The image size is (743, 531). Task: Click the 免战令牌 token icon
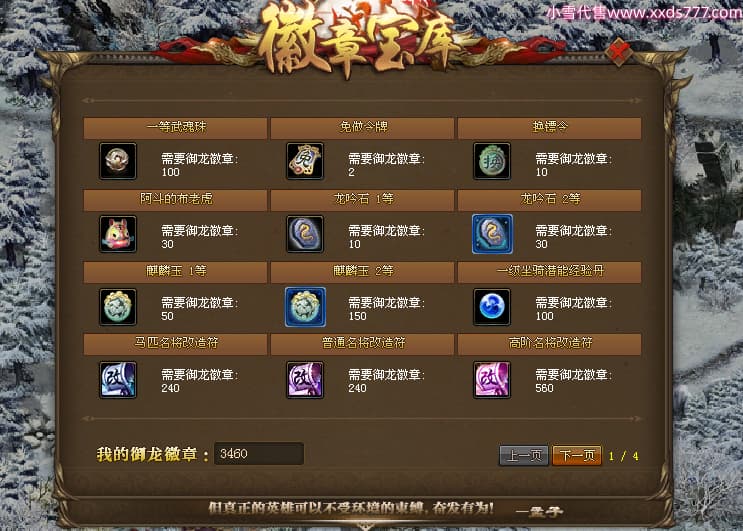[305, 161]
